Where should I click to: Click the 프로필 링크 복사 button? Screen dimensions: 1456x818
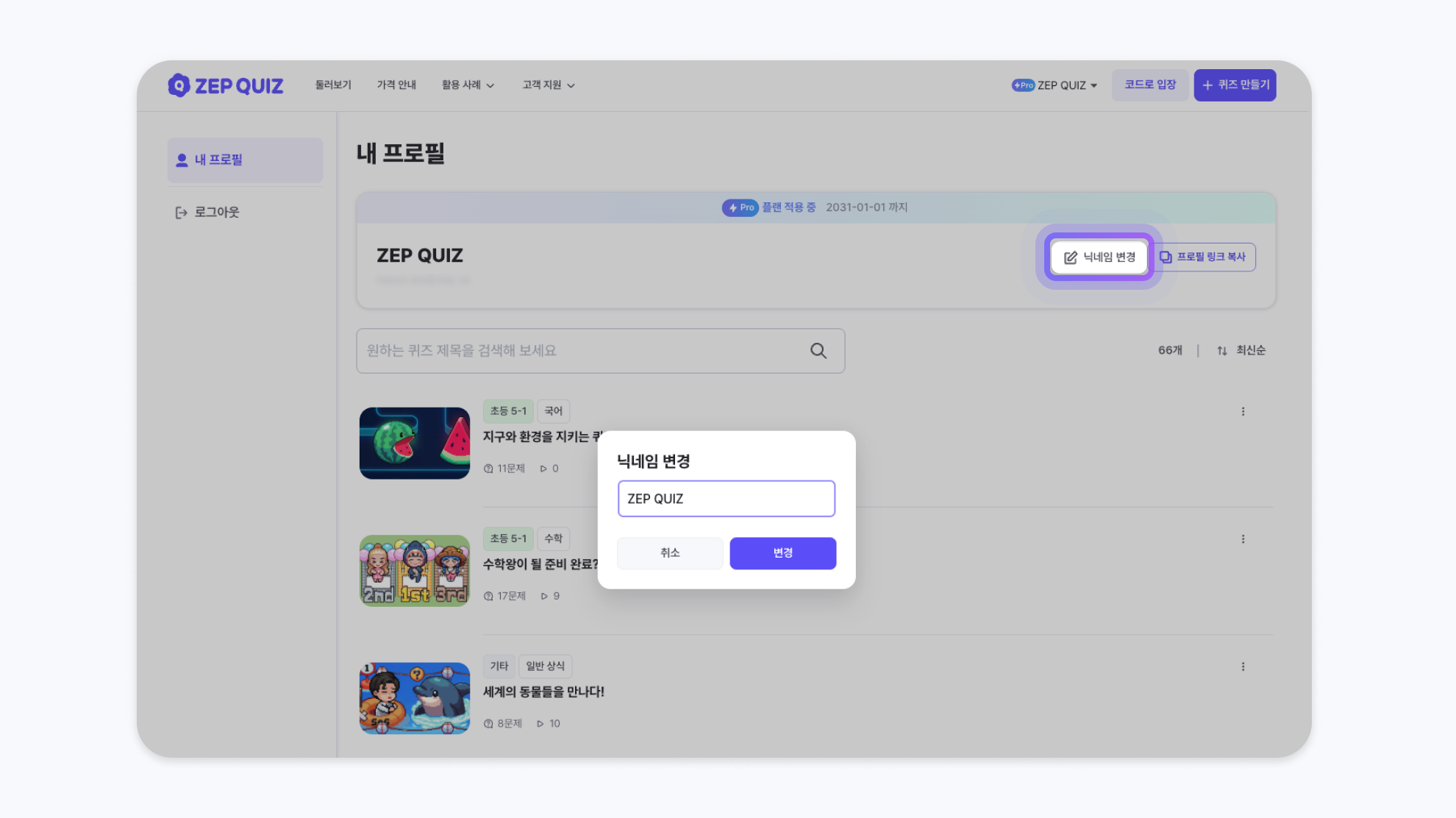[1203, 257]
